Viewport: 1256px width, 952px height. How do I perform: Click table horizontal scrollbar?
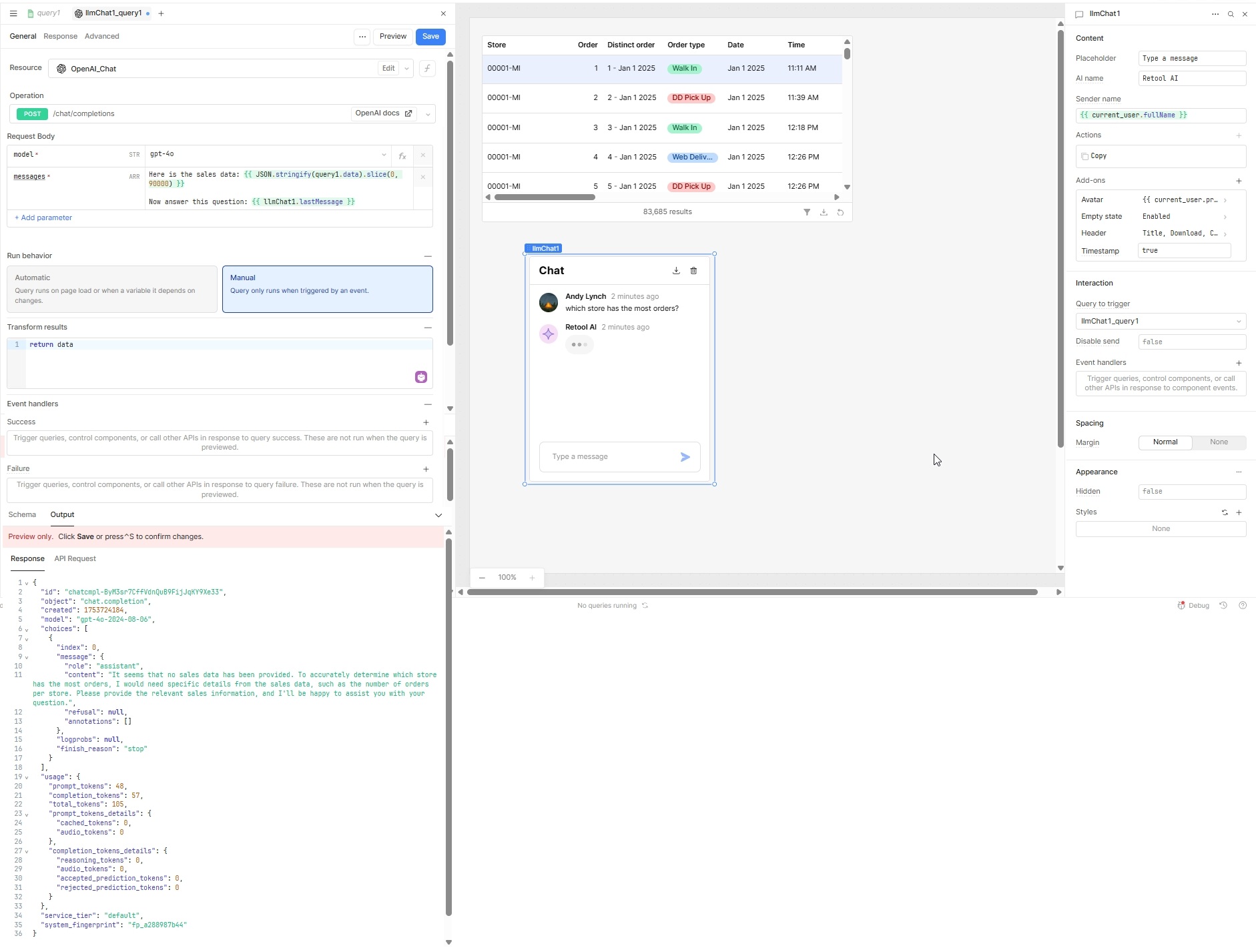(545, 197)
